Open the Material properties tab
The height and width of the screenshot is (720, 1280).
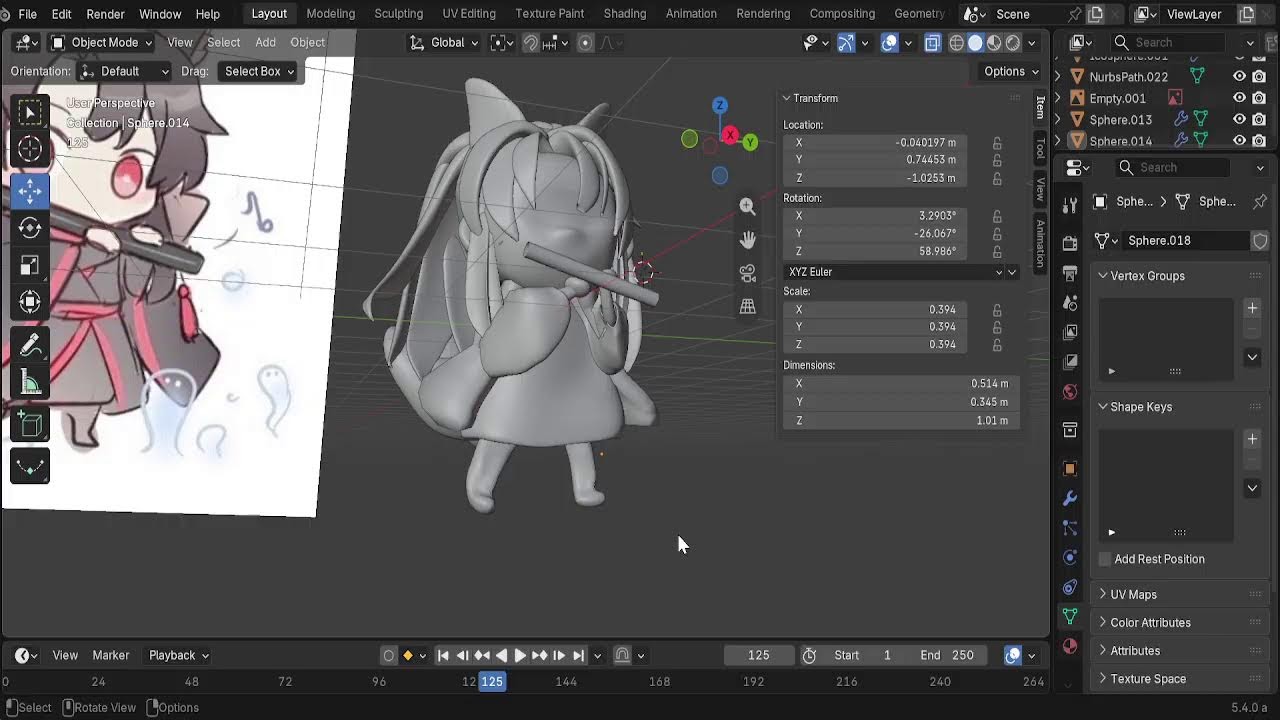pyautogui.click(x=1070, y=646)
